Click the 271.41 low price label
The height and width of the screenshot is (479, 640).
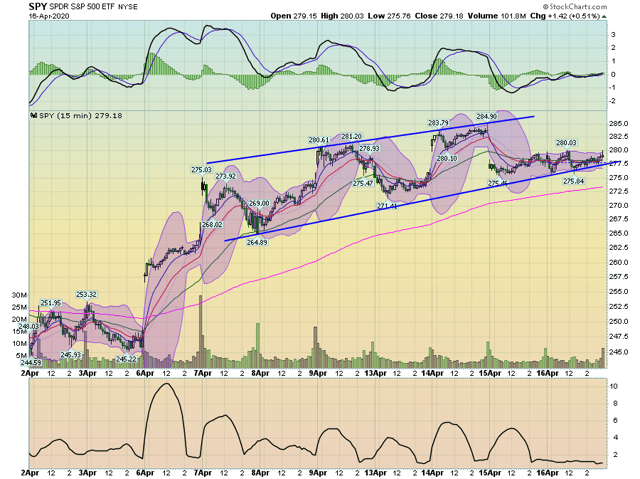[387, 206]
